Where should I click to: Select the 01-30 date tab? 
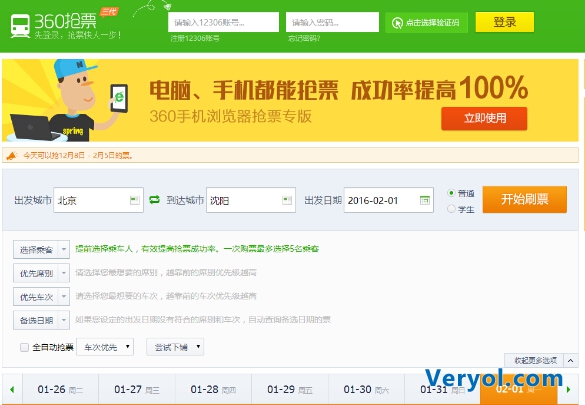[366, 389]
